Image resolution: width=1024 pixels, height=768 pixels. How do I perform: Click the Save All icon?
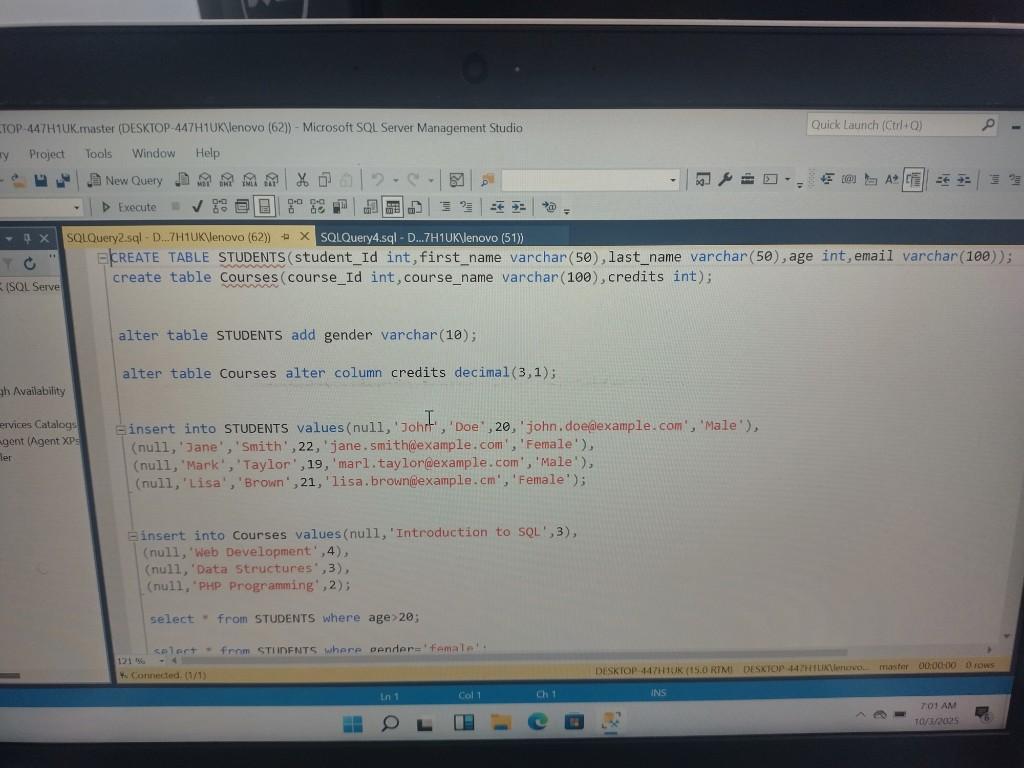point(63,180)
